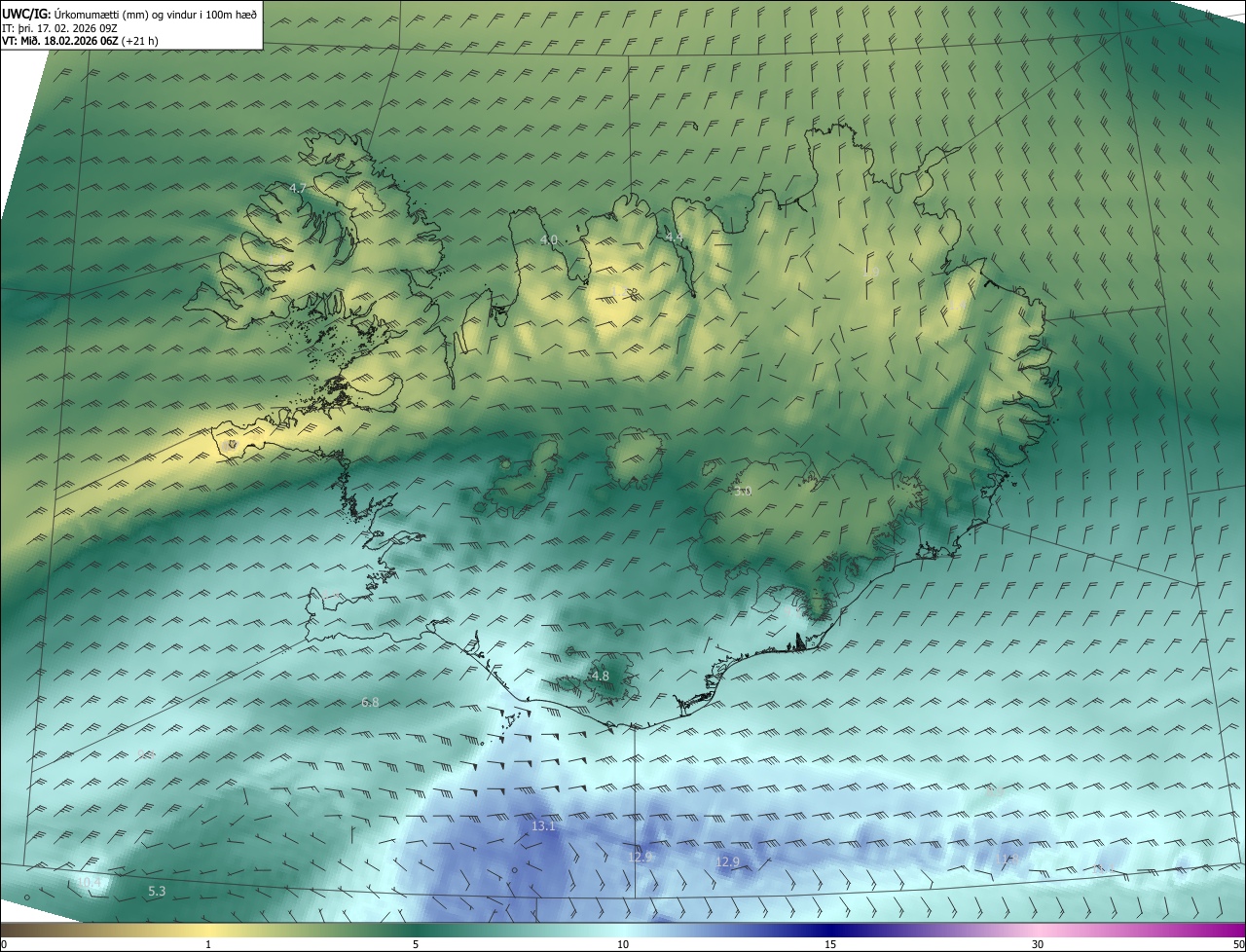The width and height of the screenshot is (1246, 952).
Task: Click the 4.0 value label on the map
Action: pos(549,239)
